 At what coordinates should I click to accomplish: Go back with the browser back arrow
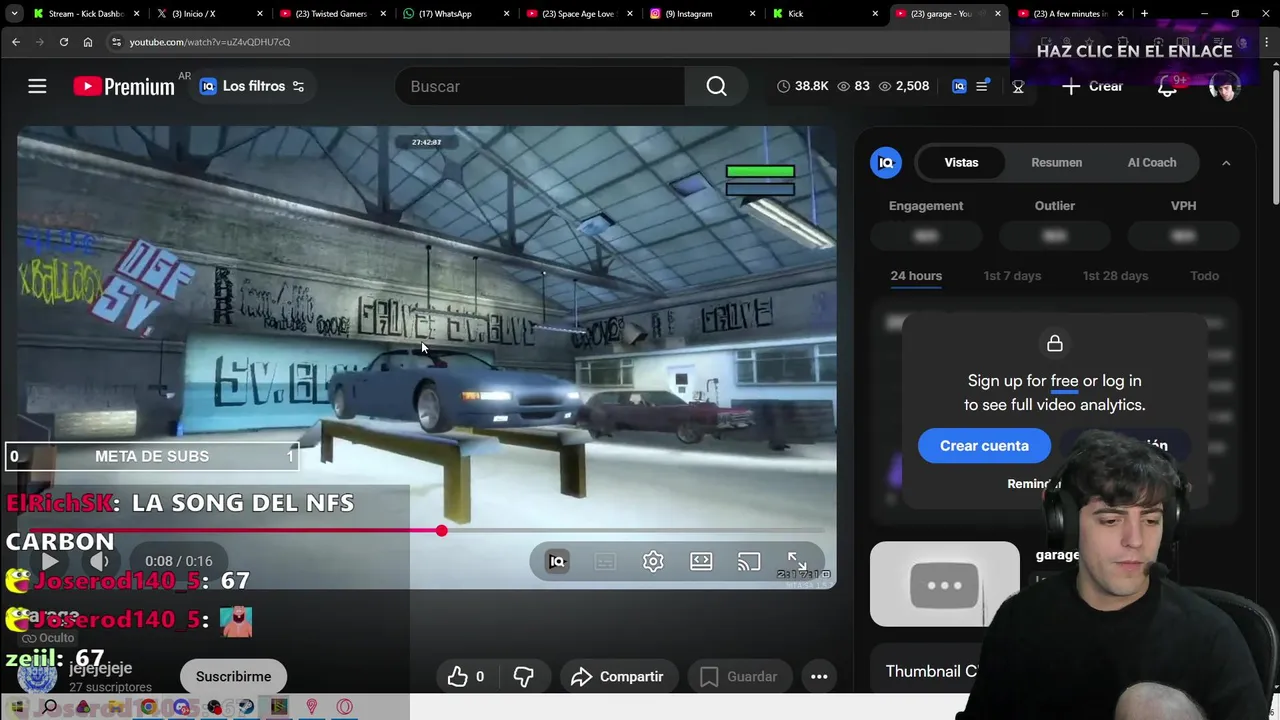click(x=16, y=42)
